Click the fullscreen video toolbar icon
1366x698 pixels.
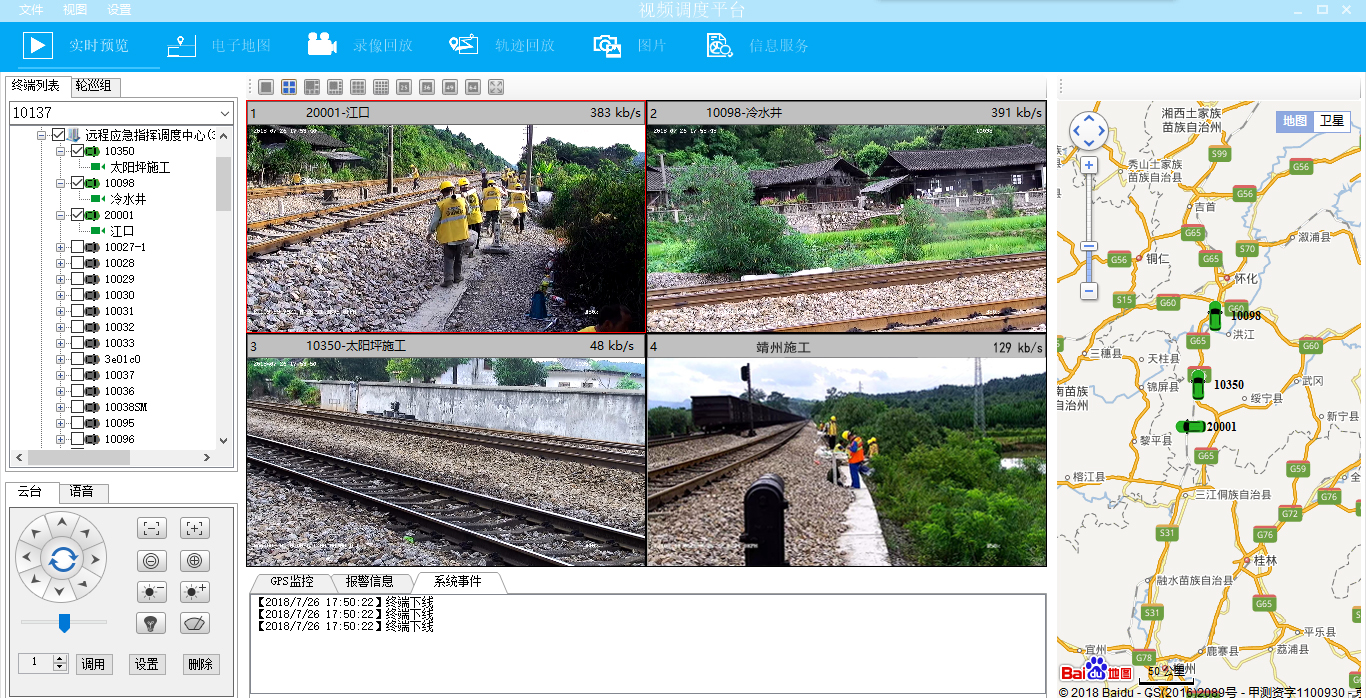[496, 87]
